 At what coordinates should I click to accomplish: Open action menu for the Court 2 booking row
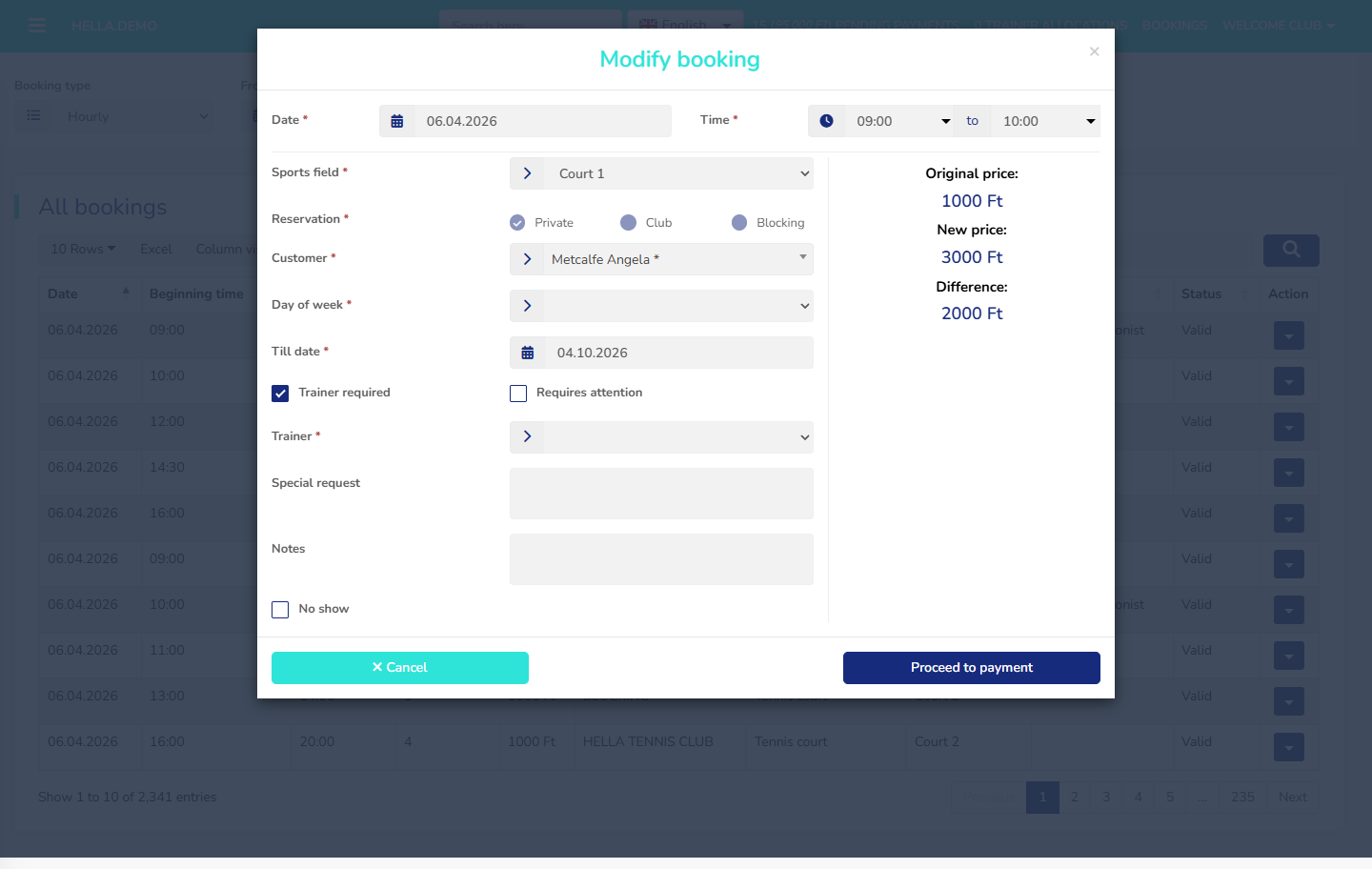click(x=1289, y=747)
